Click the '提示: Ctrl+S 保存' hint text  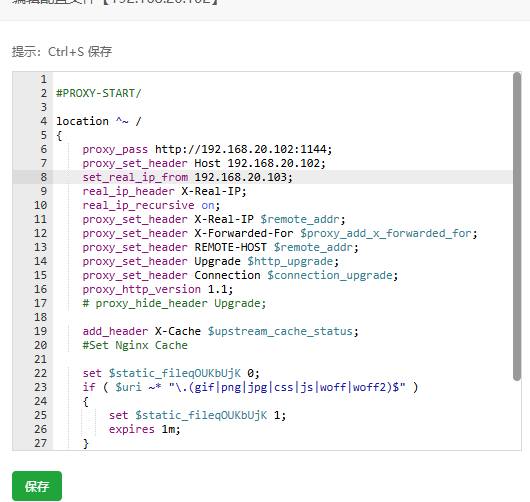point(62,52)
